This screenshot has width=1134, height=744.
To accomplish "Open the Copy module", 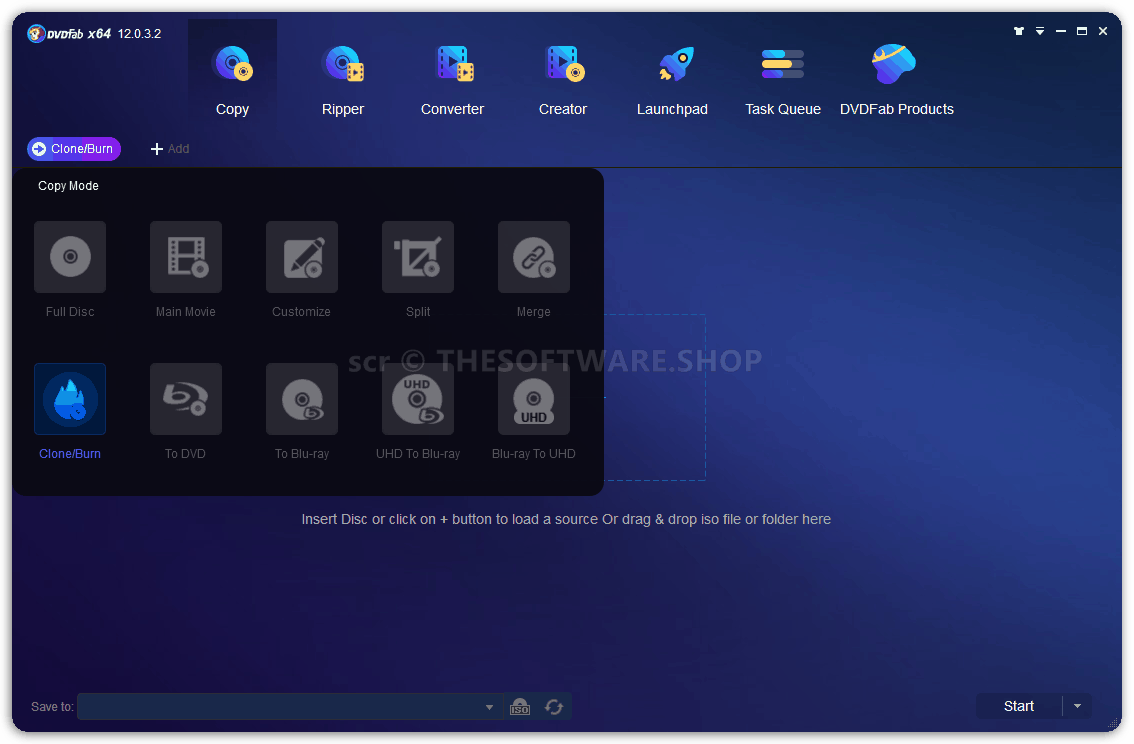I will pyautogui.click(x=232, y=80).
